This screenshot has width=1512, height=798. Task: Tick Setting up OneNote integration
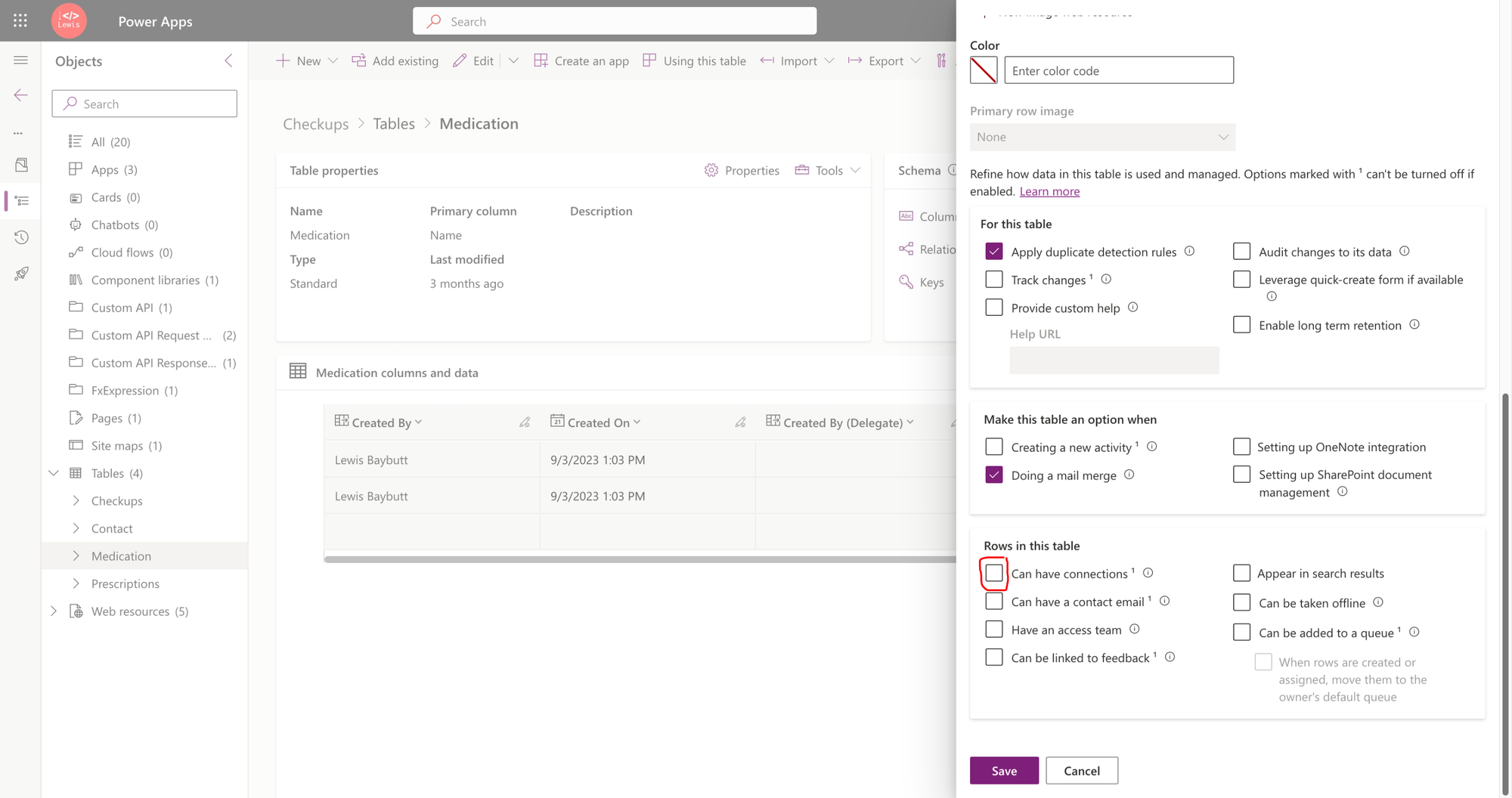point(1241,447)
